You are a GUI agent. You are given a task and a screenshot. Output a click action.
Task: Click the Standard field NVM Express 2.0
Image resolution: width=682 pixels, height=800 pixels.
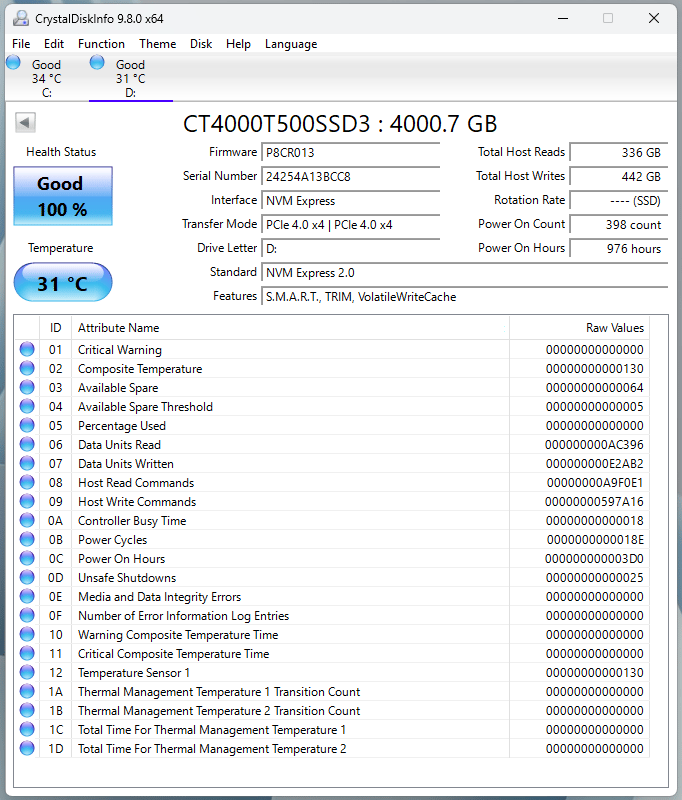click(465, 272)
